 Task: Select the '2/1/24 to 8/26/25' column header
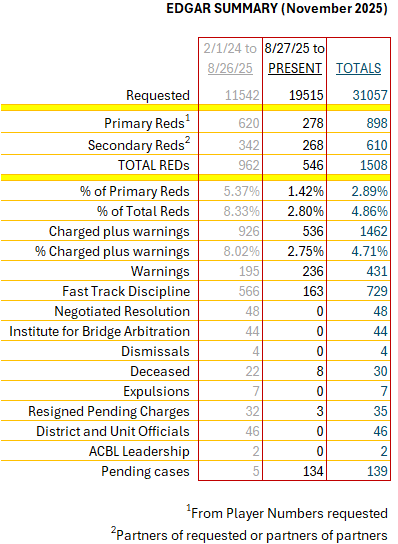point(230,58)
